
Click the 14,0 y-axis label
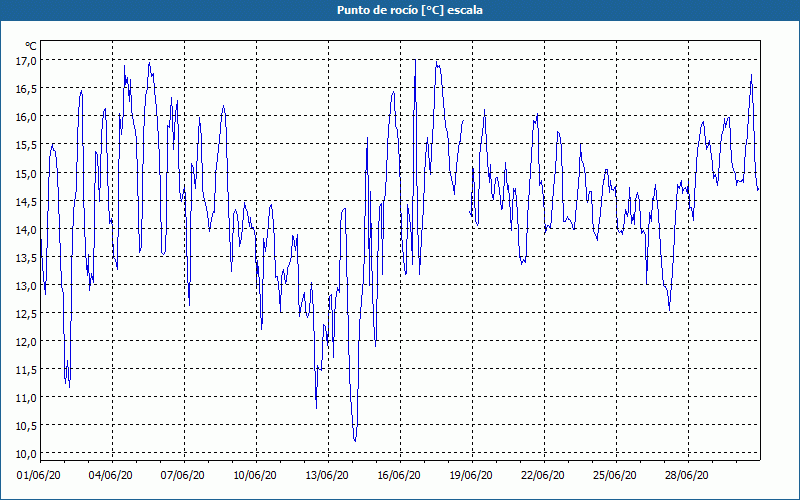coord(27,229)
